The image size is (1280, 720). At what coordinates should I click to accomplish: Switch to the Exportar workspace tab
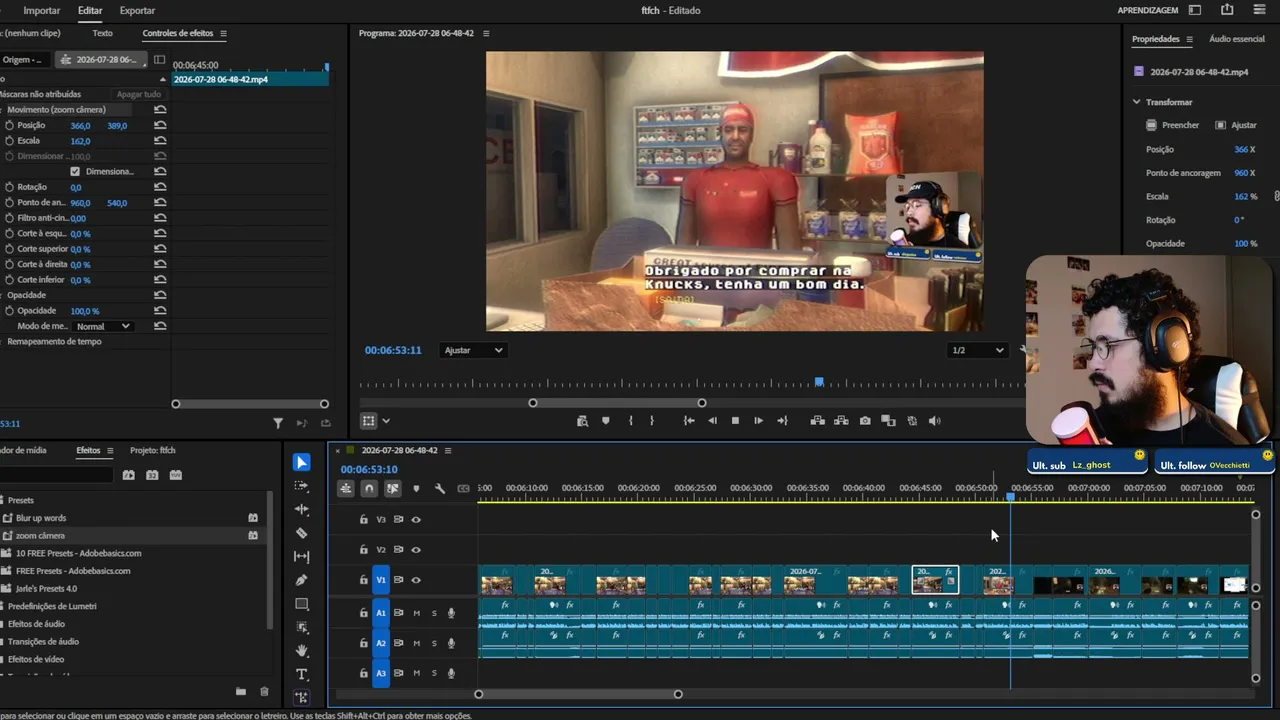[x=137, y=10]
